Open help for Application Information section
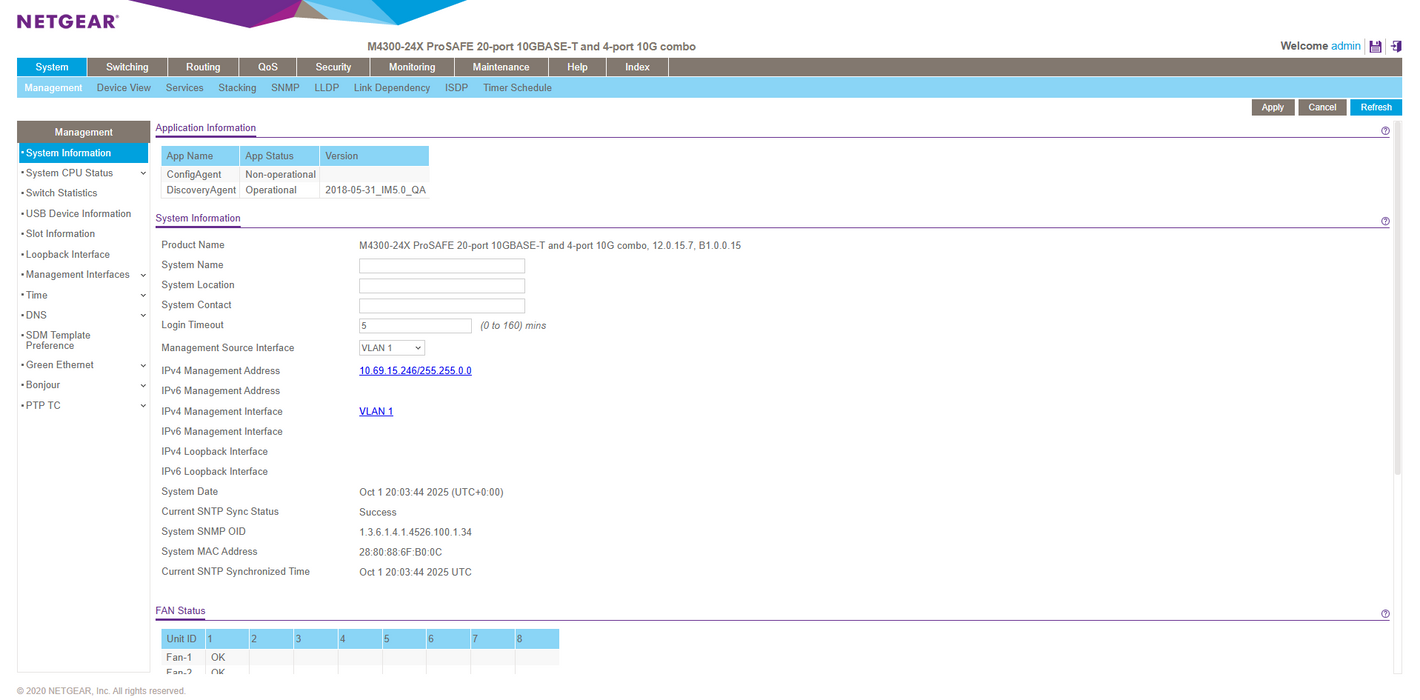Viewport: 1420px width, 700px height. (x=1385, y=131)
